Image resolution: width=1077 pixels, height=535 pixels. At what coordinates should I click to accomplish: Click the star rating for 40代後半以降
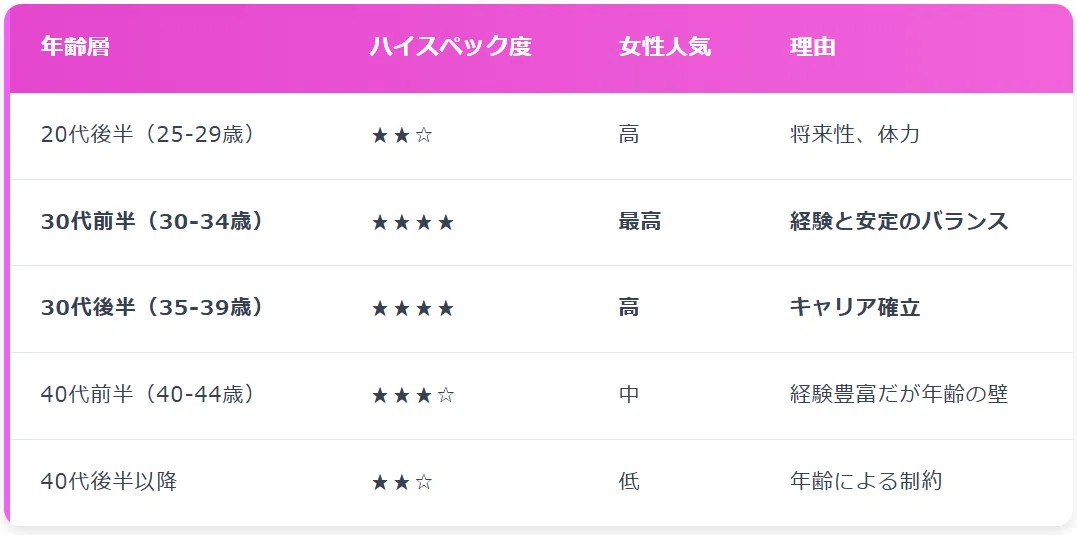(x=402, y=483)
